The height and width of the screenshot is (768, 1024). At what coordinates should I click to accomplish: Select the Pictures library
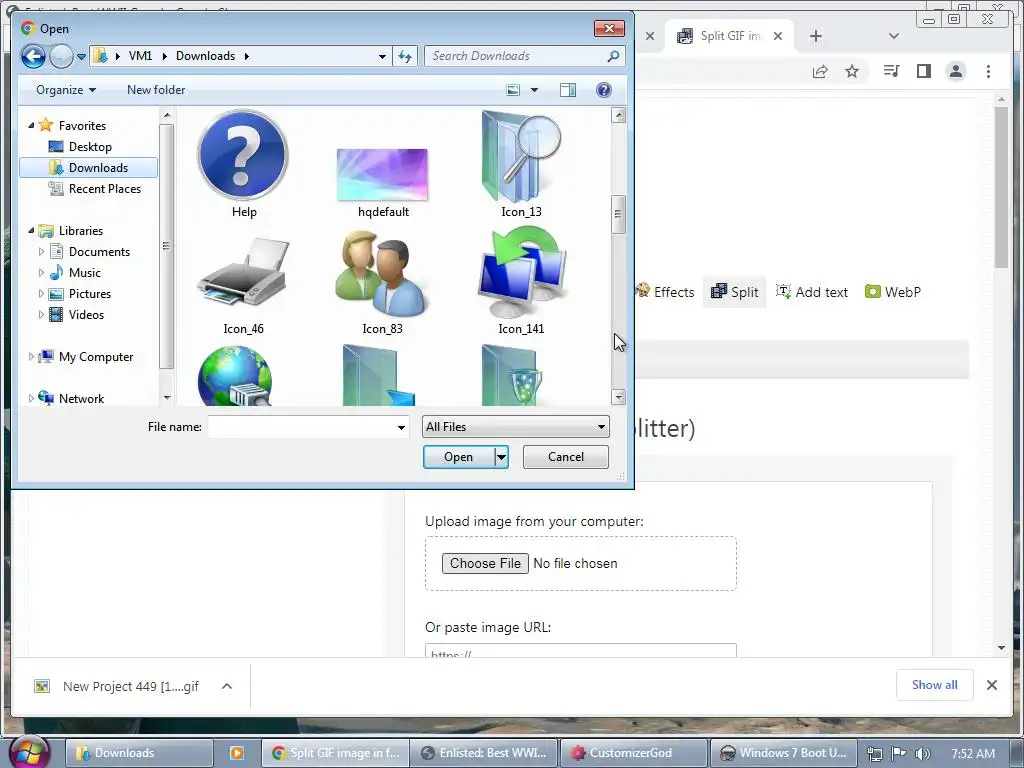(x=89, y=294)
